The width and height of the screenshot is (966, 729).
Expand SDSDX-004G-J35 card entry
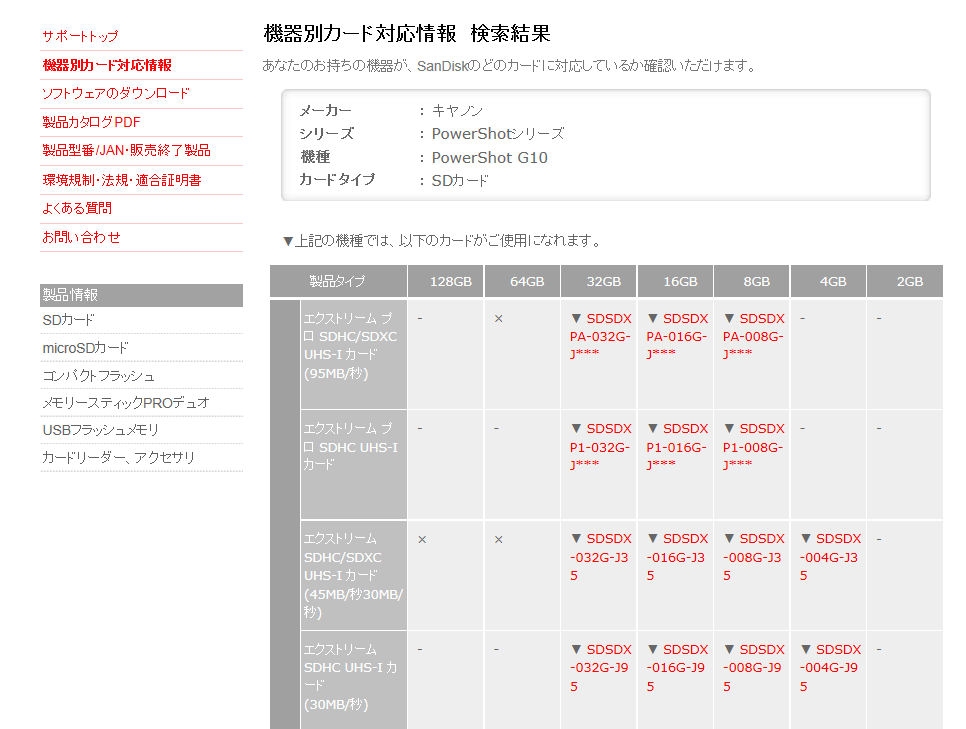830,557
